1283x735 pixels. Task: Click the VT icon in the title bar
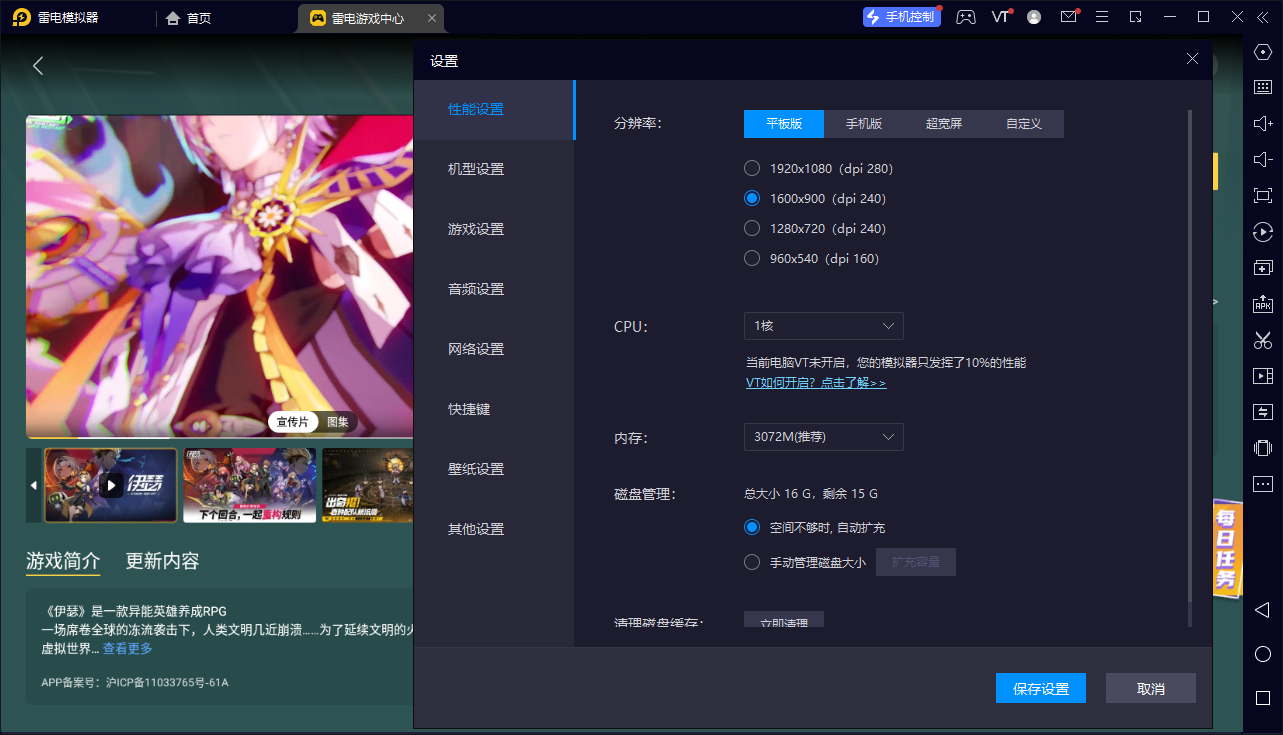[x=1001, y=17]
